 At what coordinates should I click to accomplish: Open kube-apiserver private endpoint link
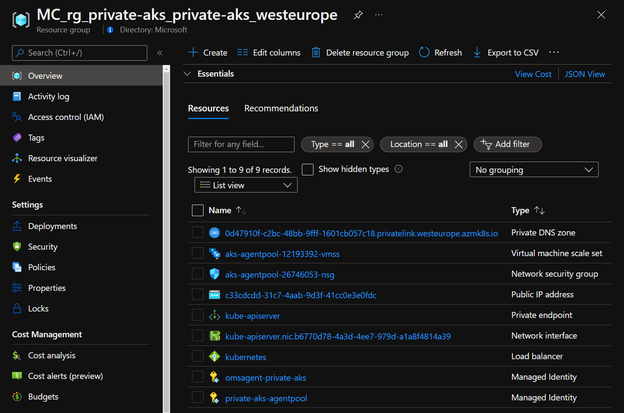[x=253, y=316]
